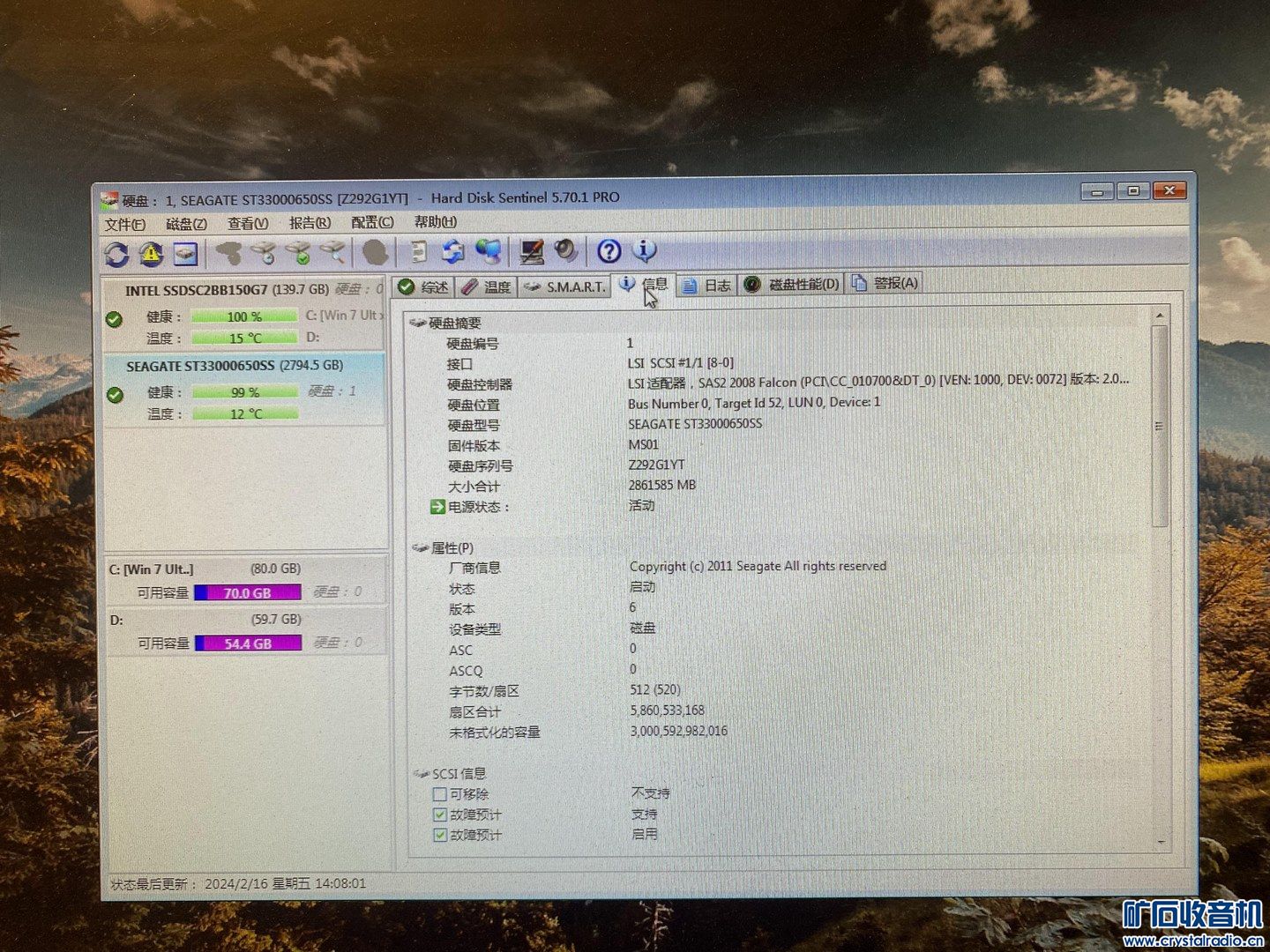Open the 文件(F) menu
The image size is (1270, 952).
pos(124,225)
